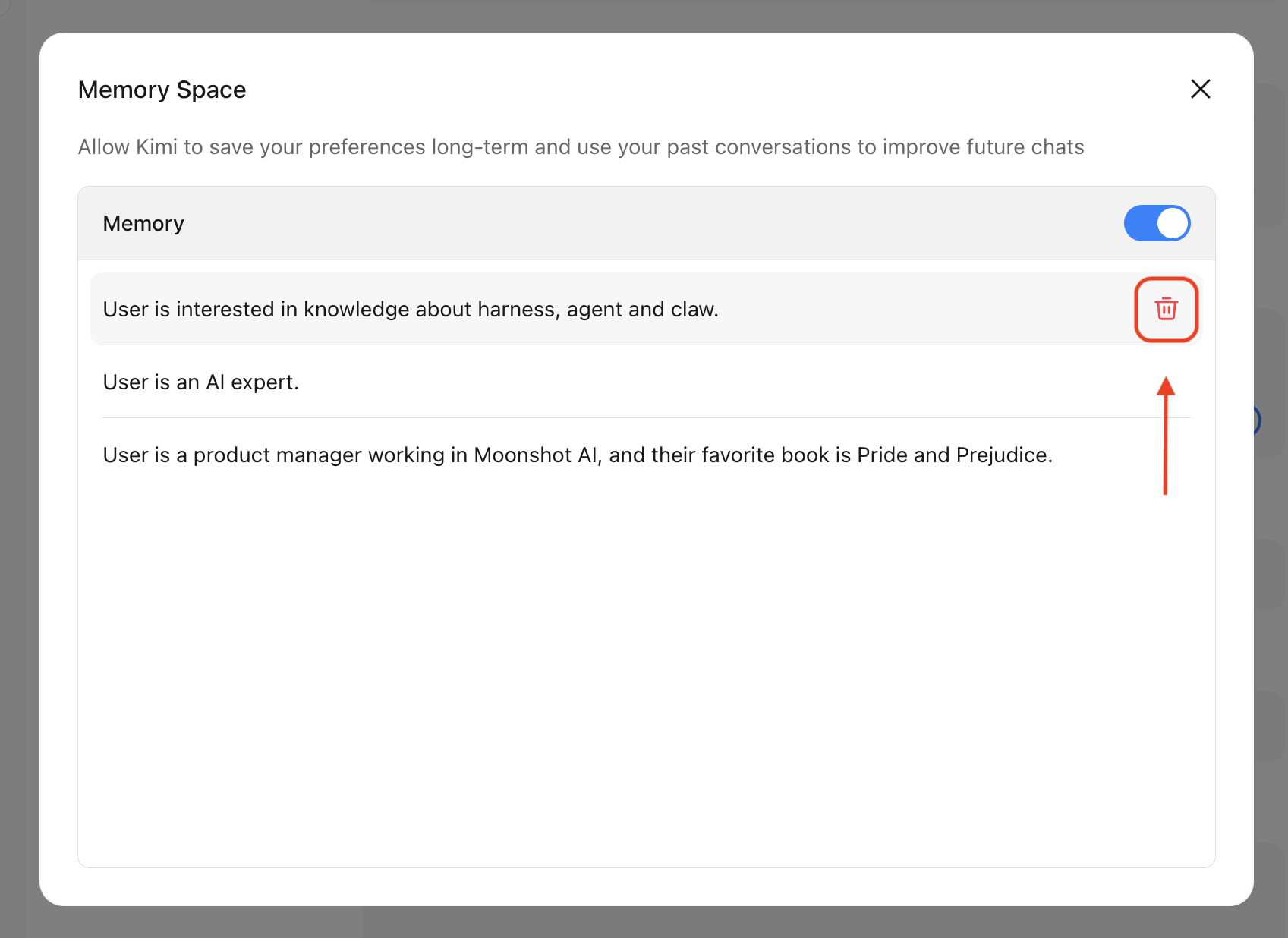Click the gray Memory header bar middle

click(645, 223)
